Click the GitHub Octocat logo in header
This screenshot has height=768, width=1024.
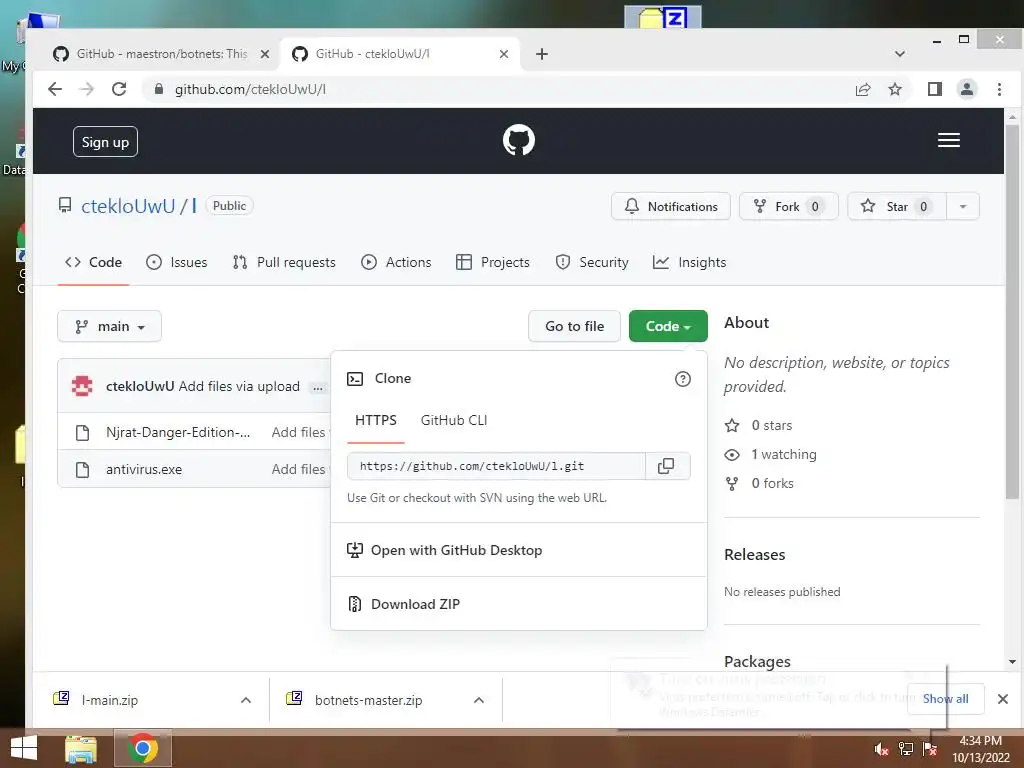pyautogui.click(x=519, y=140)
